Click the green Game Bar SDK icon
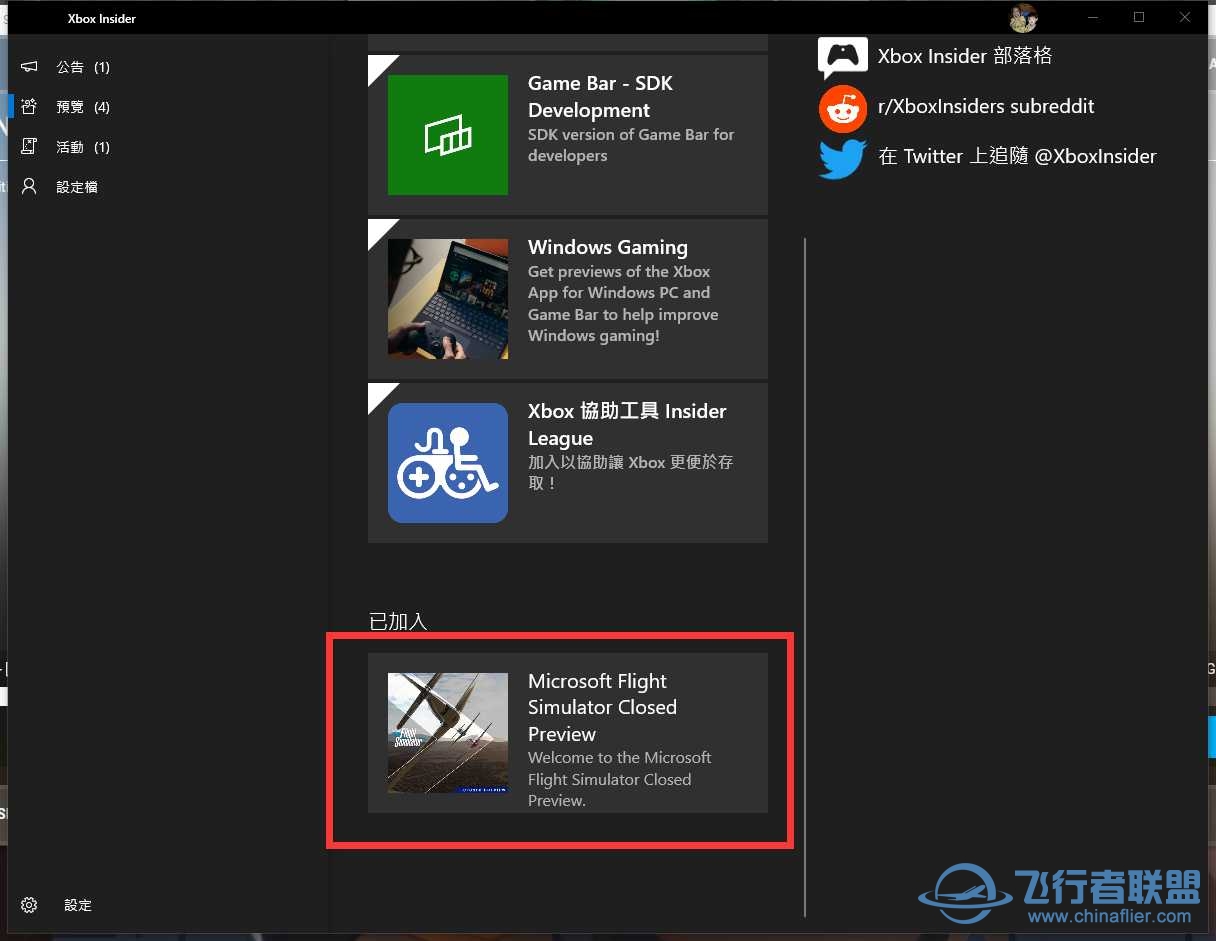The image size is (1216, 941). click(x=448, y=135)
